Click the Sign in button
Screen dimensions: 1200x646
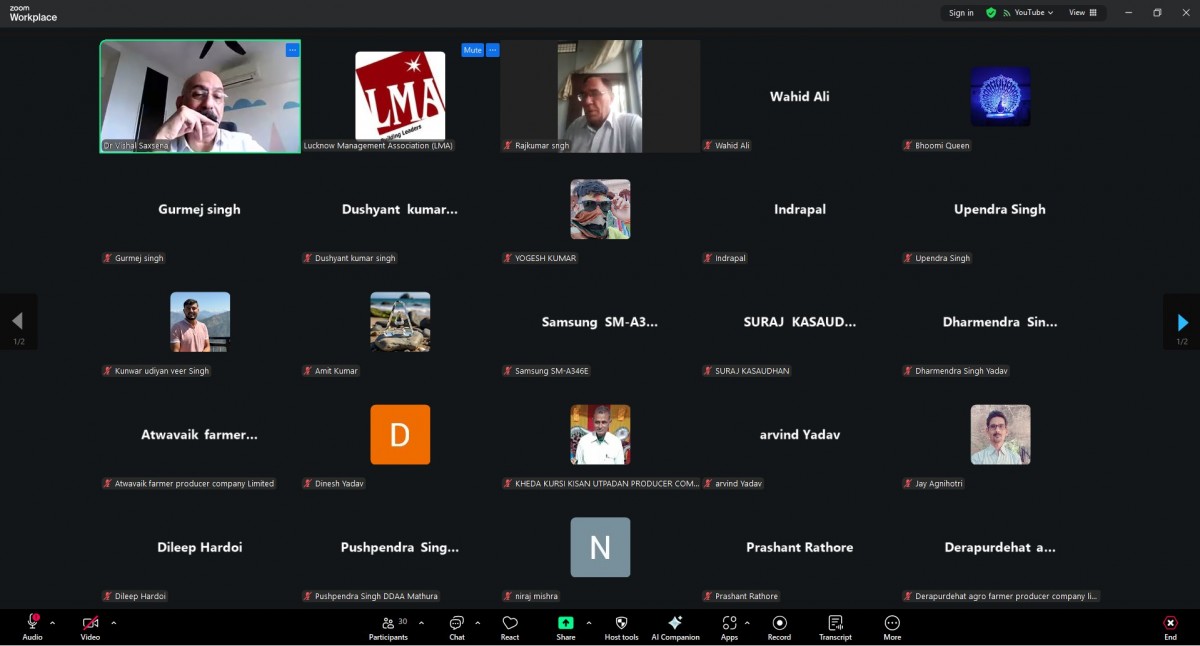(961, 13)
